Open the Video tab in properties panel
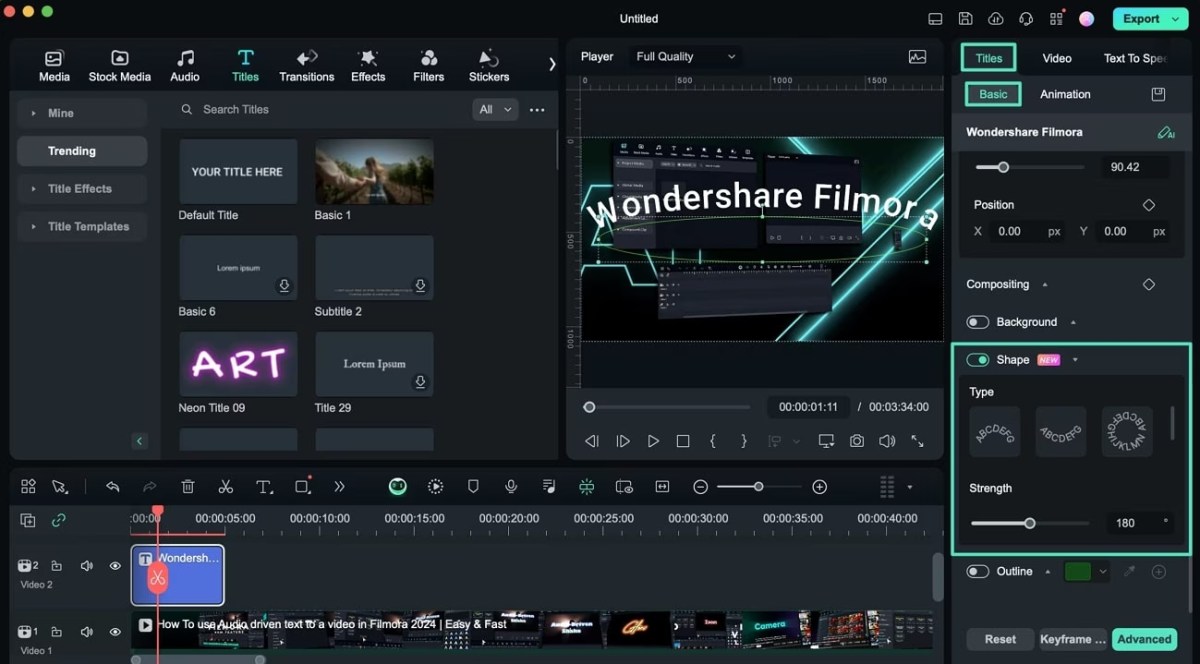 pos(1056,58)
